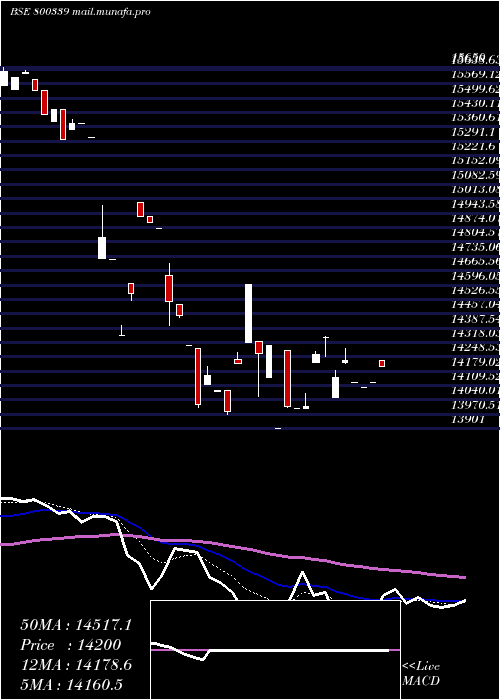Screen dimensions: 500x700
Task: Select the 15360.61 price level label
Action: pos(475,118)
